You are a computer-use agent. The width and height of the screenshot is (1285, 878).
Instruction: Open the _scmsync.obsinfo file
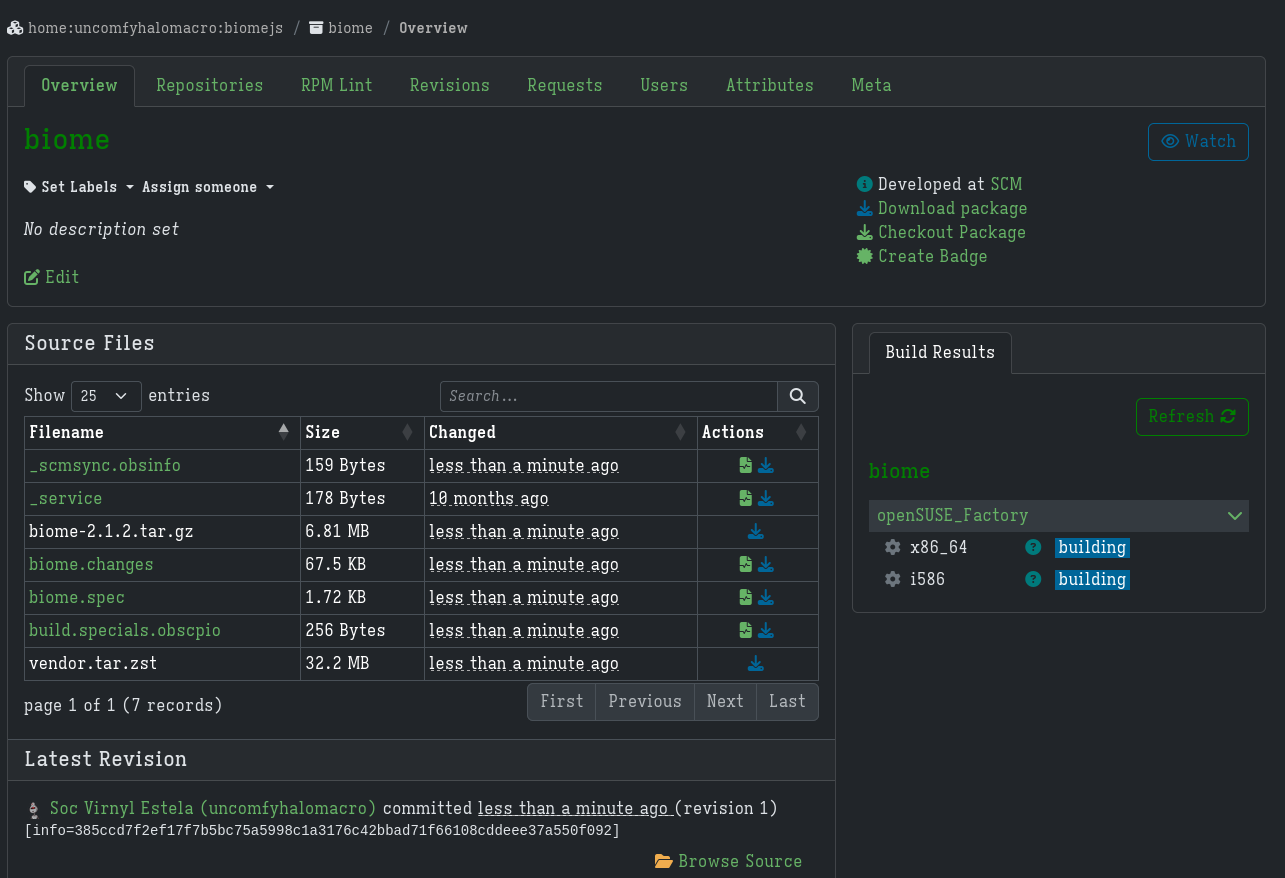(x=105, y=465)
